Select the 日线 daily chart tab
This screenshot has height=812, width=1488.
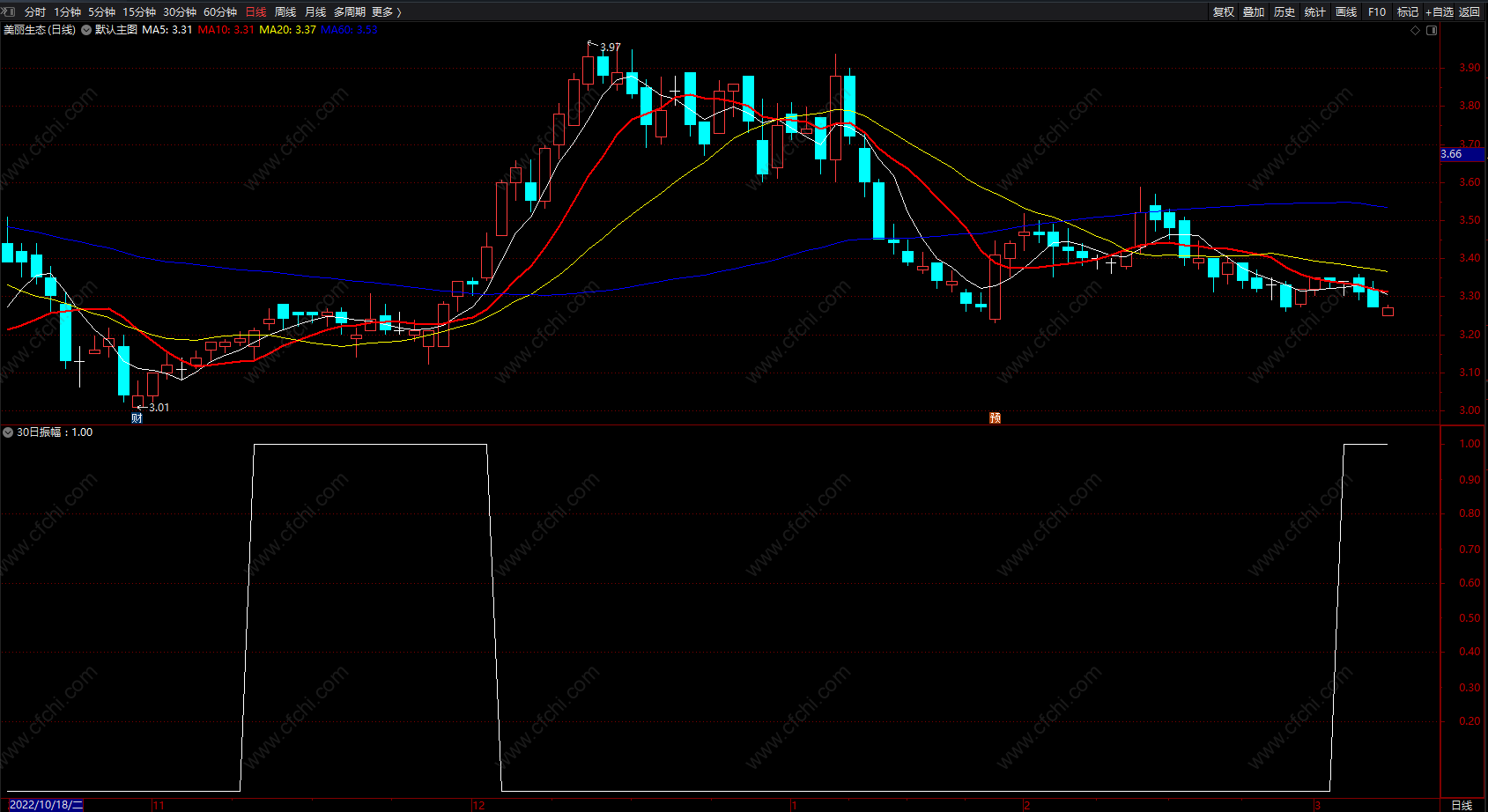255,11
